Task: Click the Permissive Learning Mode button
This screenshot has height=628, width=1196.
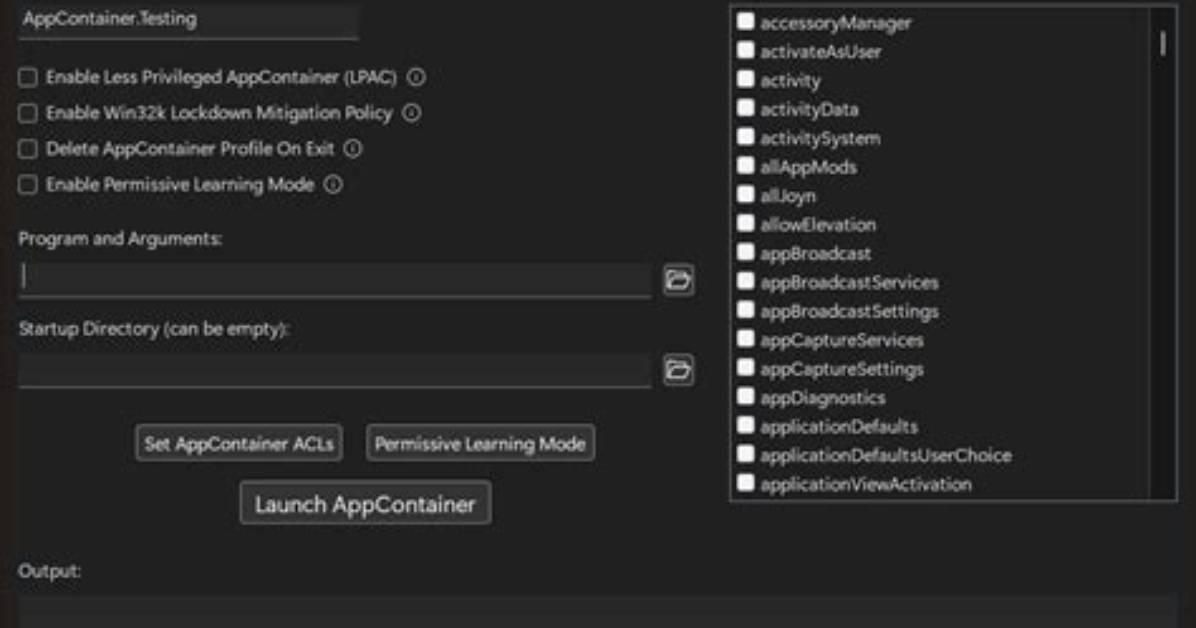Action: 480,443
